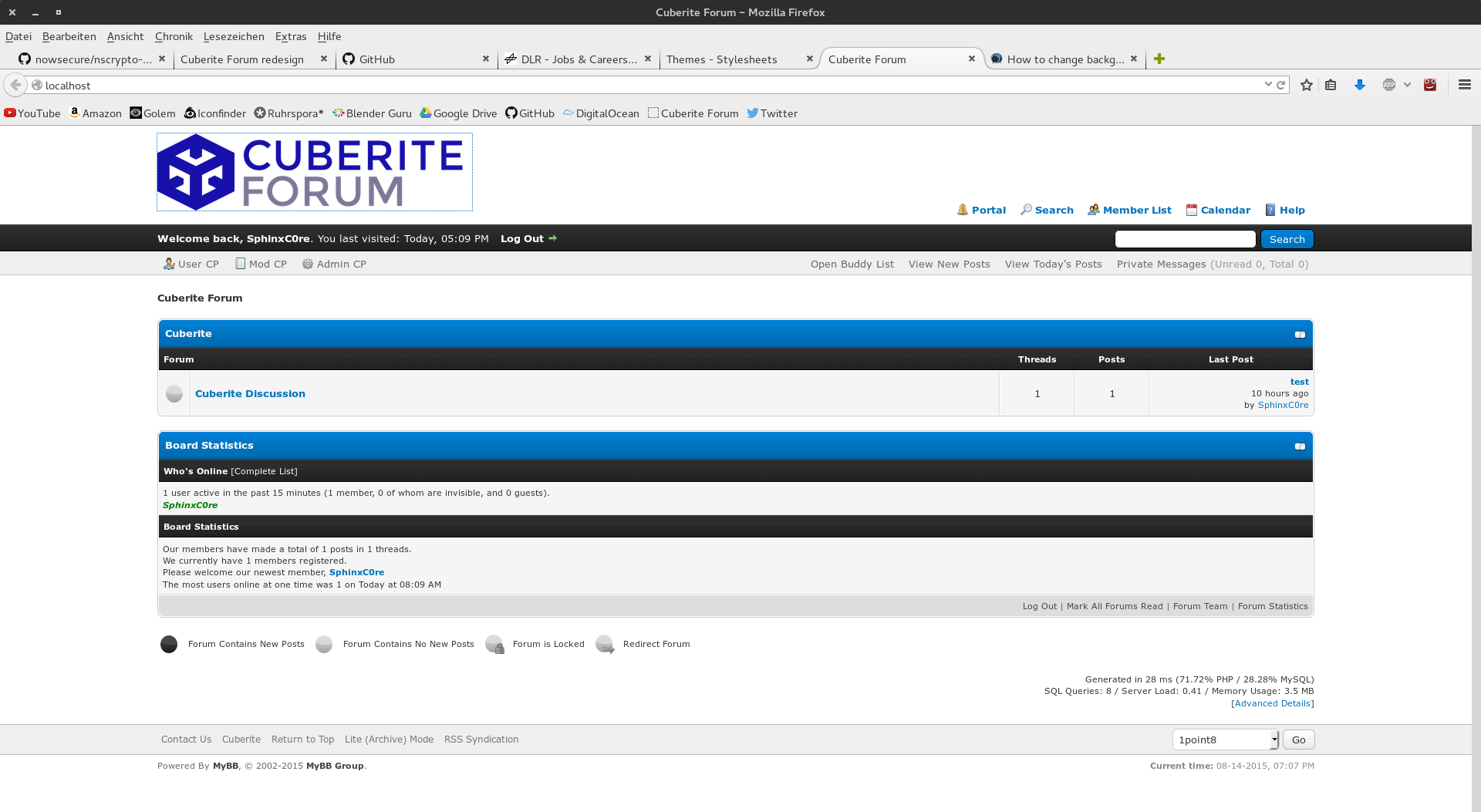Open the Cuberite Discussion forum link
This screenshot has height=812, width=1481.
pyautogui.click(x=250, y=394)
